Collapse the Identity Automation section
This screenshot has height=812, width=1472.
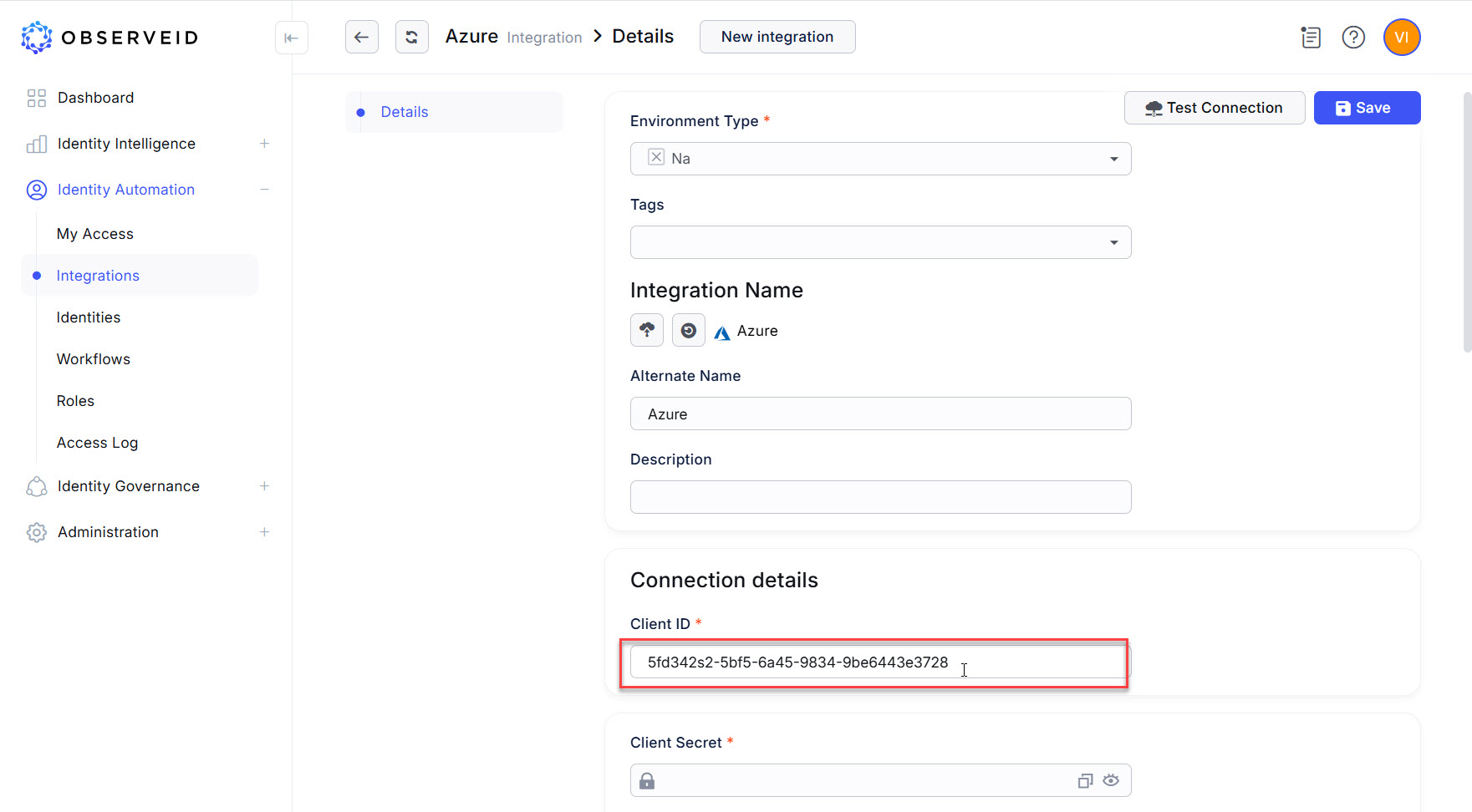click(x=264, y=190)
